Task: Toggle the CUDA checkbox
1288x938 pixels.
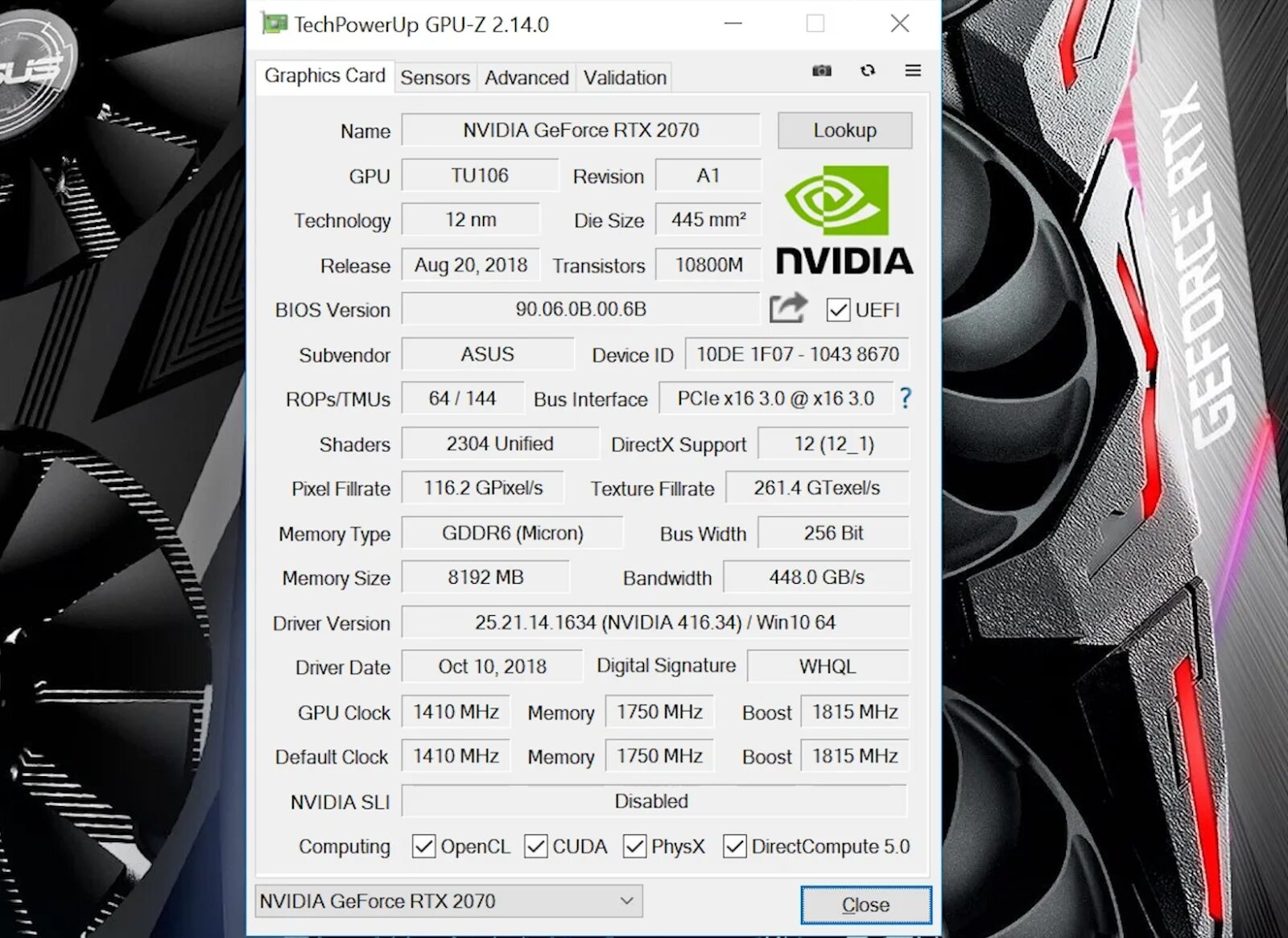Action: [535, 846]
